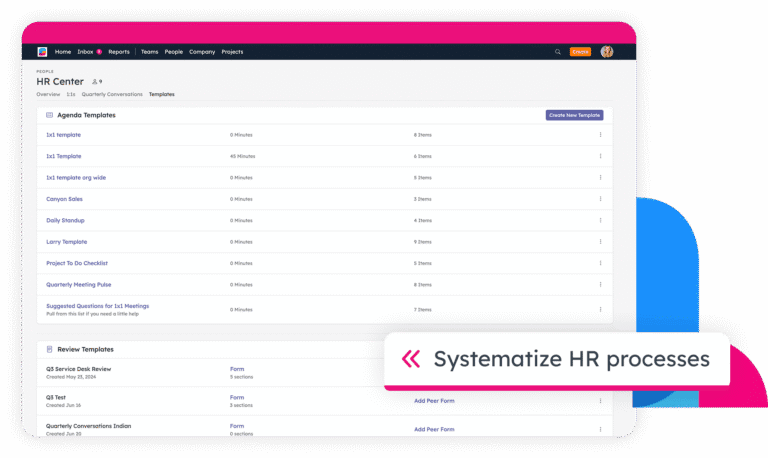
Task: Click the Inbox notification badge
Action: coord(99,51)
